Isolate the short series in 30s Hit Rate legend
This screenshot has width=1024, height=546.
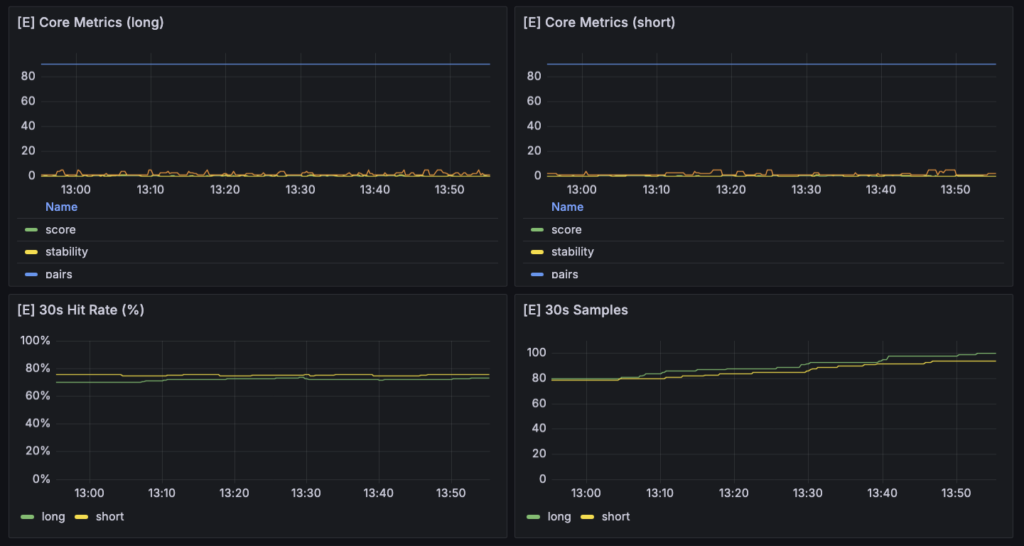[110, 516]
